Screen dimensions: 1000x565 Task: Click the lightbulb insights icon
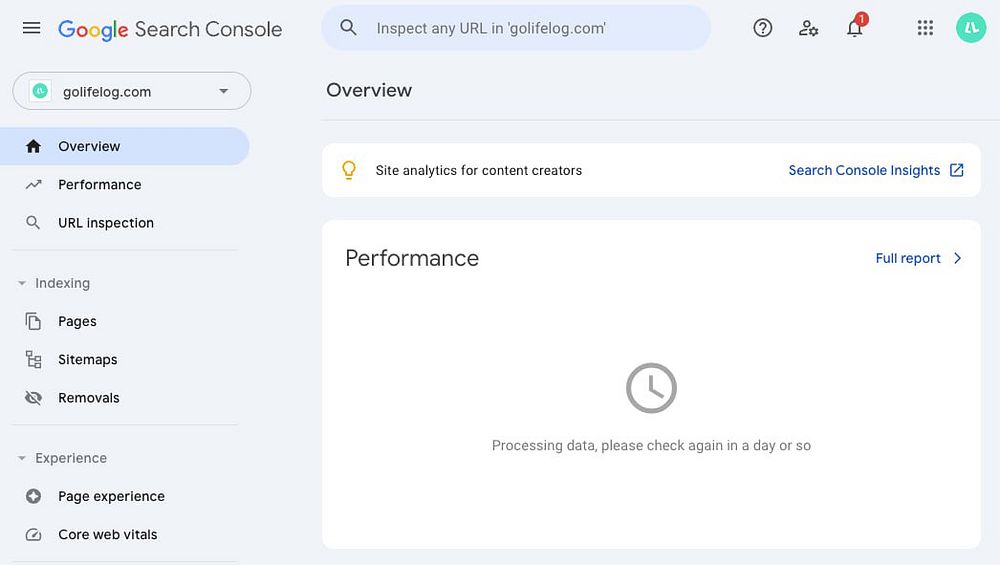coord(349,170)
